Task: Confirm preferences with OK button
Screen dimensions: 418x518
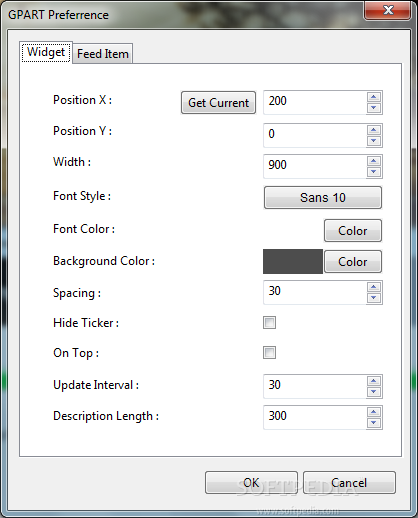Action: pos(251,482)
